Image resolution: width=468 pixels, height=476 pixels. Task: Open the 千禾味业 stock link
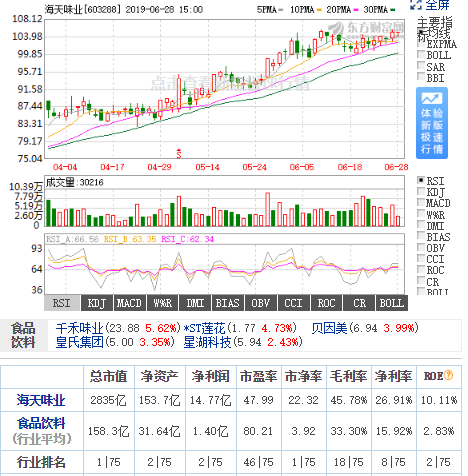click(79, 328)
